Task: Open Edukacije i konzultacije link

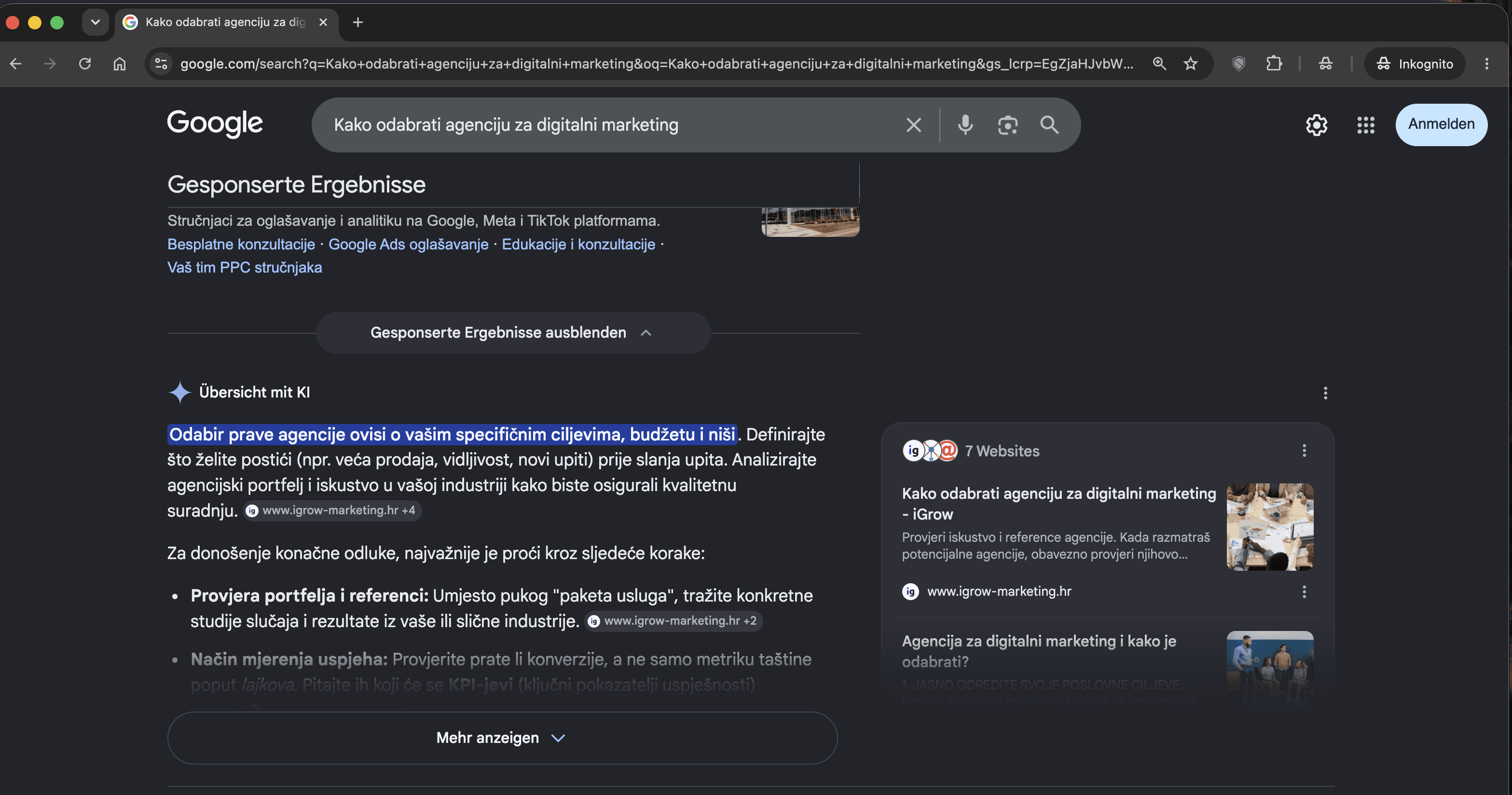Action: [x=578, y=244]
